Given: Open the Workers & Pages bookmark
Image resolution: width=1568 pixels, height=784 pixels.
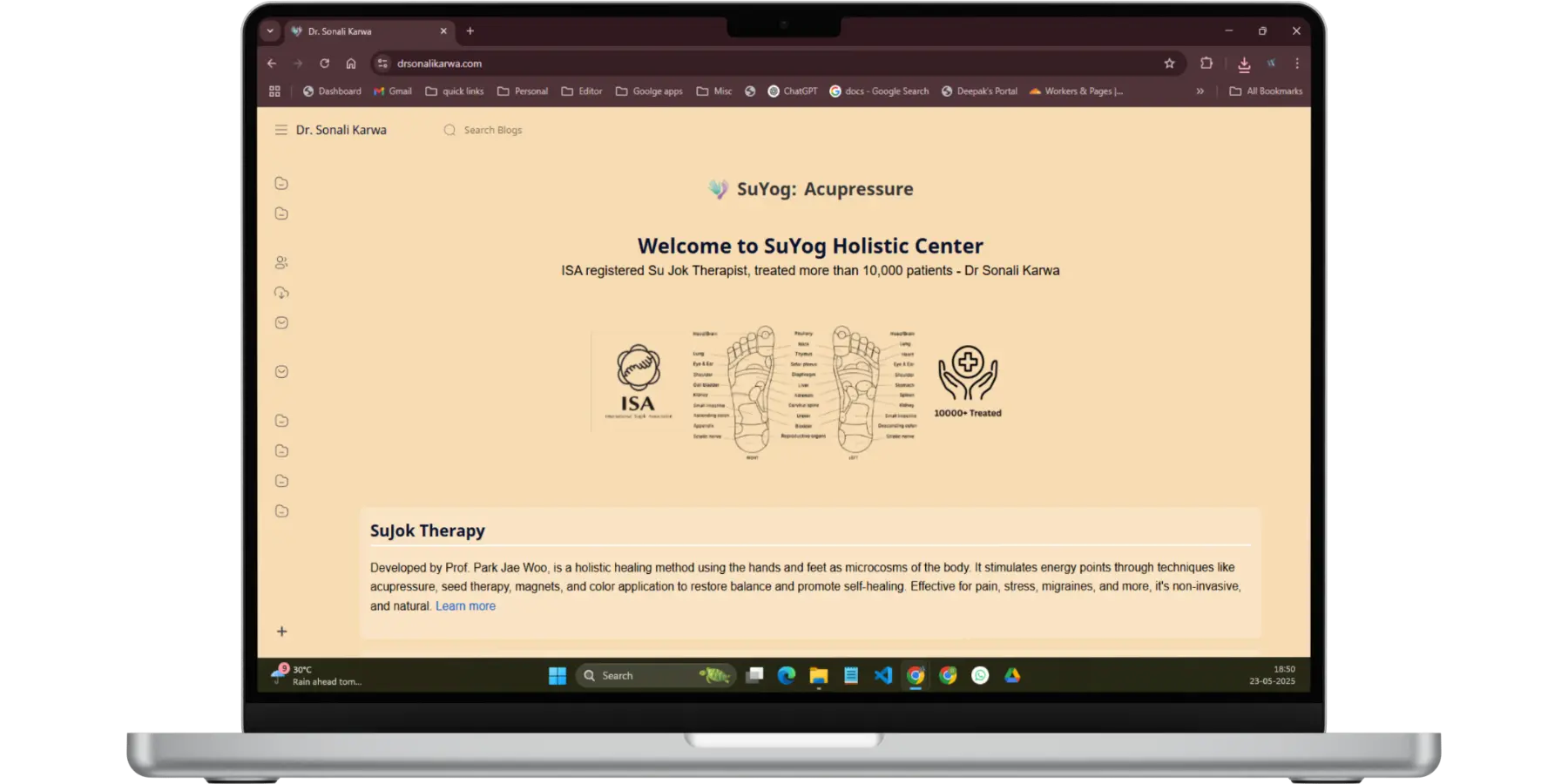Looking at the screenshot, I should tap(1076, 91).
